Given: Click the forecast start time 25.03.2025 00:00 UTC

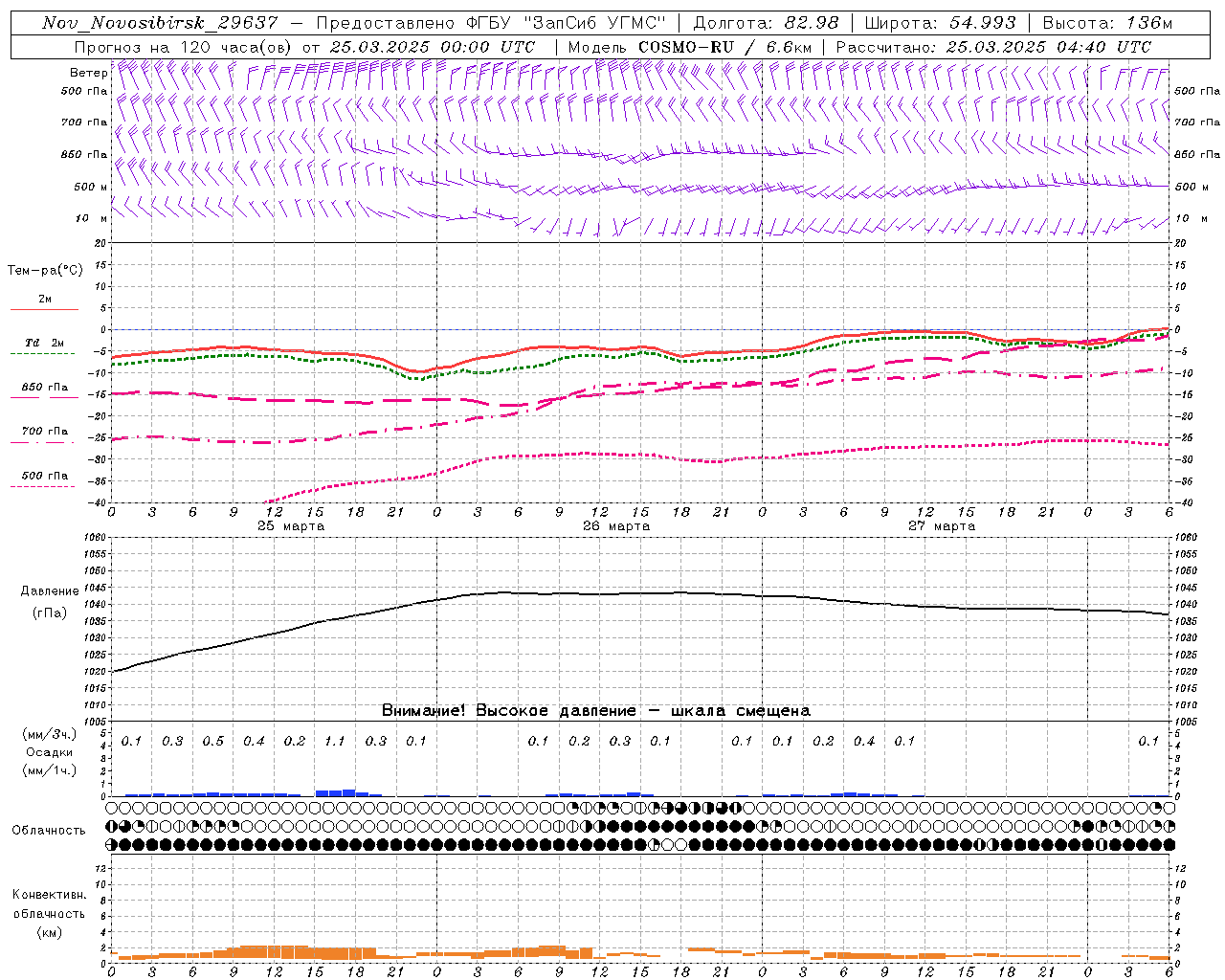Looking at the screenshot, I should [432, 47].
